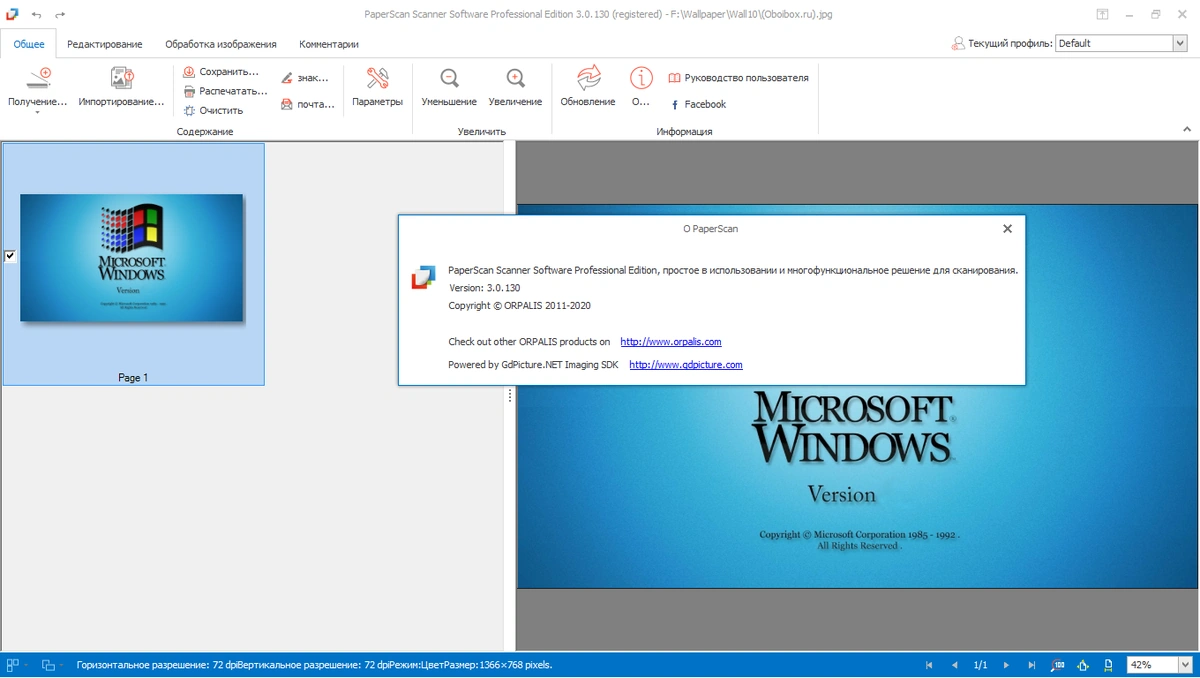Click Увеличение zoom in magnifier
The height and width of the screenshot is (678, 1200).
point(515,79)
